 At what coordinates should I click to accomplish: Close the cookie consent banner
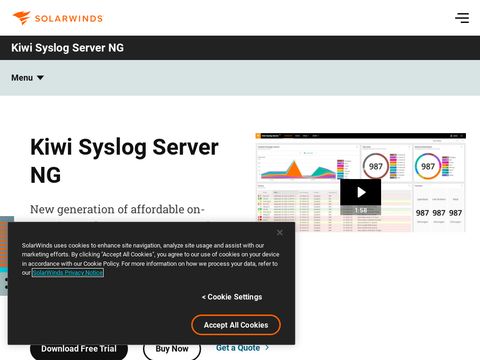tap(280, 233)
